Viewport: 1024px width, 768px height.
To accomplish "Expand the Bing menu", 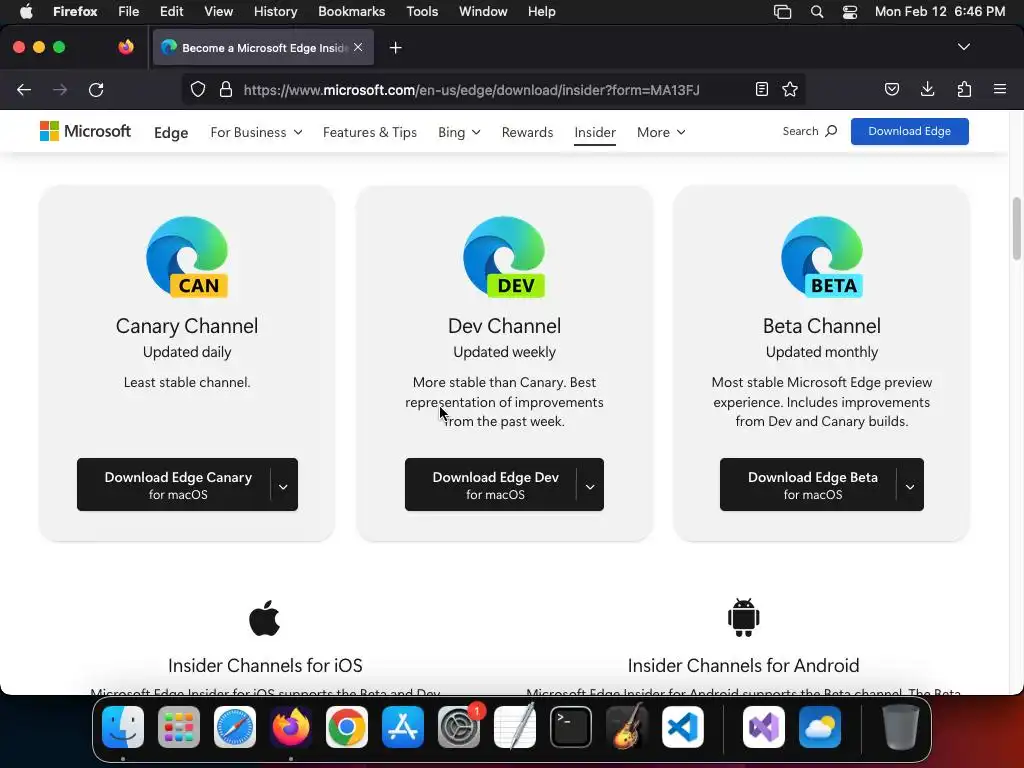I will [x=459, y=133].
